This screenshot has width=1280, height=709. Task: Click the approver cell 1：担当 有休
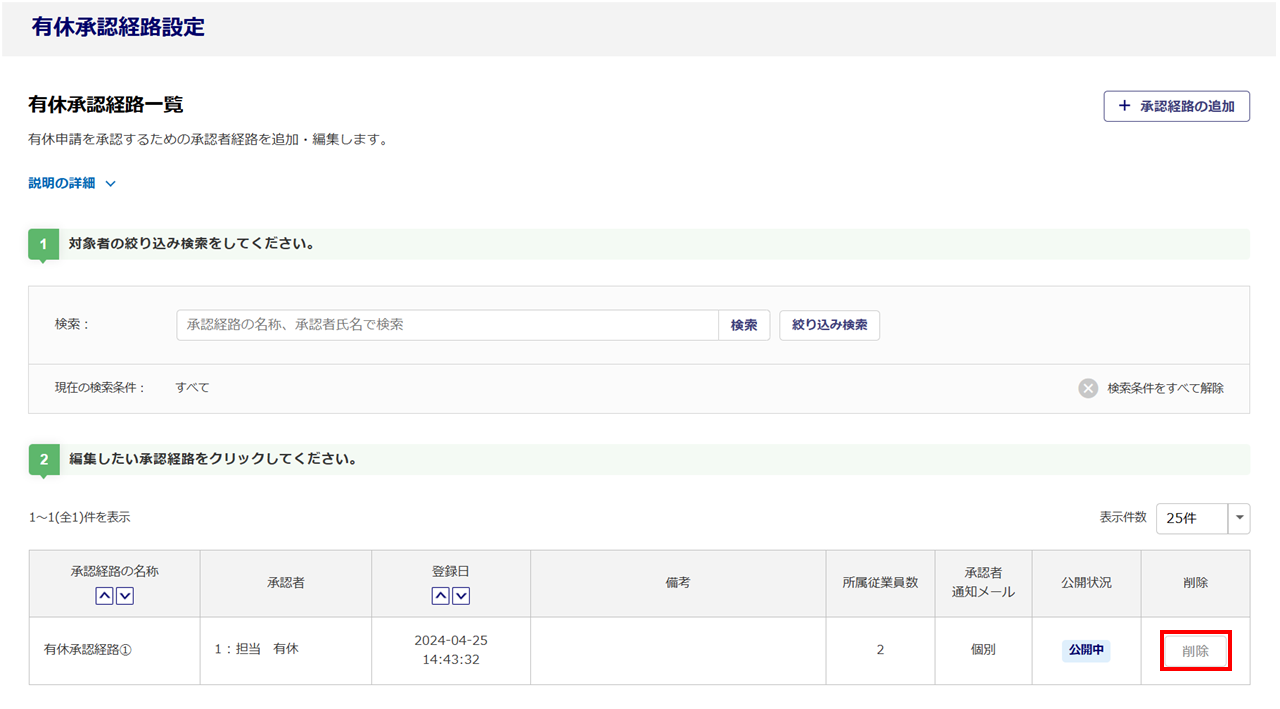[x=256, y=649]
